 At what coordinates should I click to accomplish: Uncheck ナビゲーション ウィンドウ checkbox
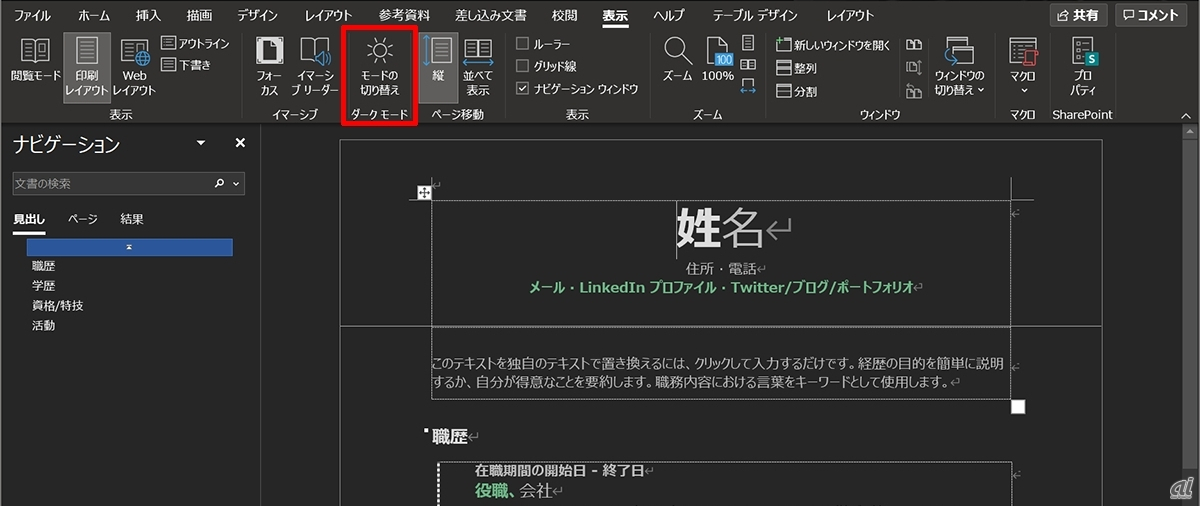click(523, 89)
